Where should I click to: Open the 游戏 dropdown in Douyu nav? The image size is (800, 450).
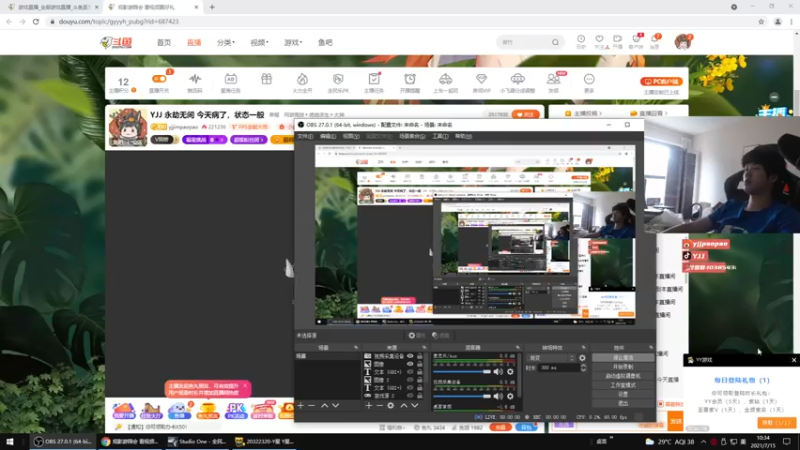click(293, 42)
